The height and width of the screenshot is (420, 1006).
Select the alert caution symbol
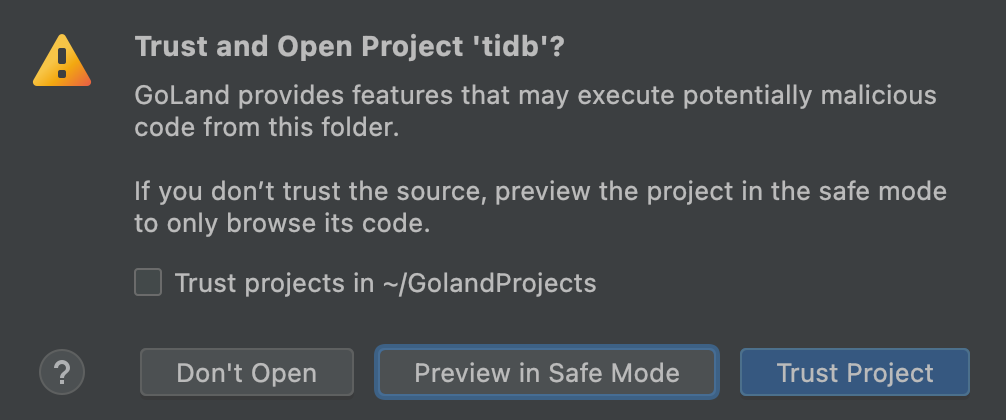(x=62, y=61)
